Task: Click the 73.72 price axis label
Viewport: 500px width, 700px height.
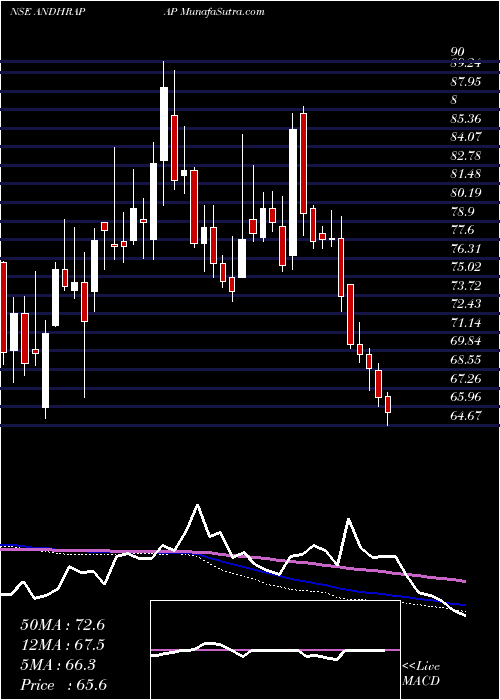Action: pos(466,285)
